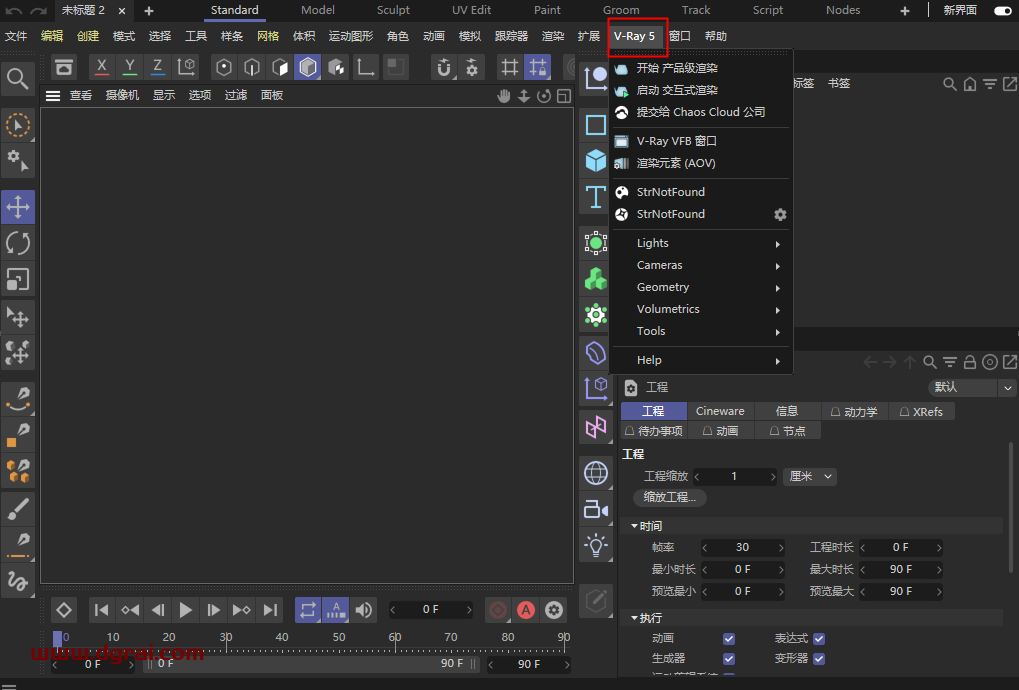
Task: Enable the snap magnet icon
Action: pos(444,66)
